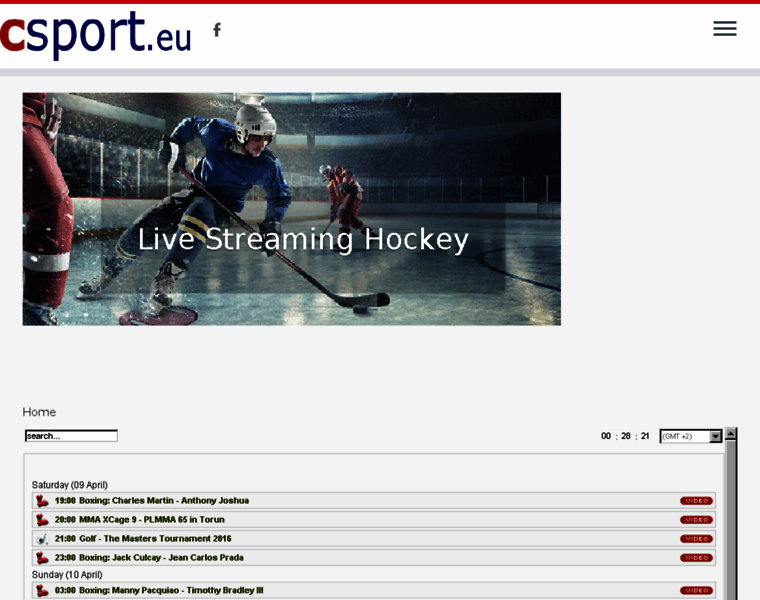Select the Home breadcrumb item
This screenshot has height=600, width=760.
click(39, 412)
